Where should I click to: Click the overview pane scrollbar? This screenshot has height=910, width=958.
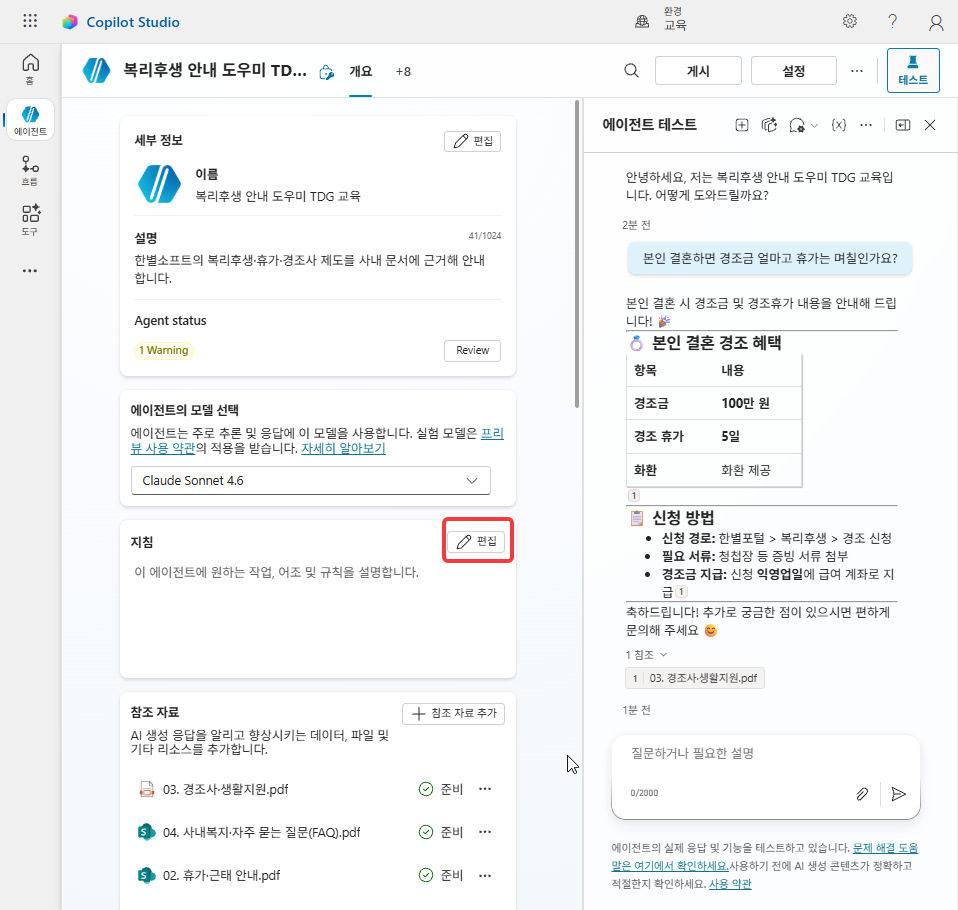[x=577, y=254]
